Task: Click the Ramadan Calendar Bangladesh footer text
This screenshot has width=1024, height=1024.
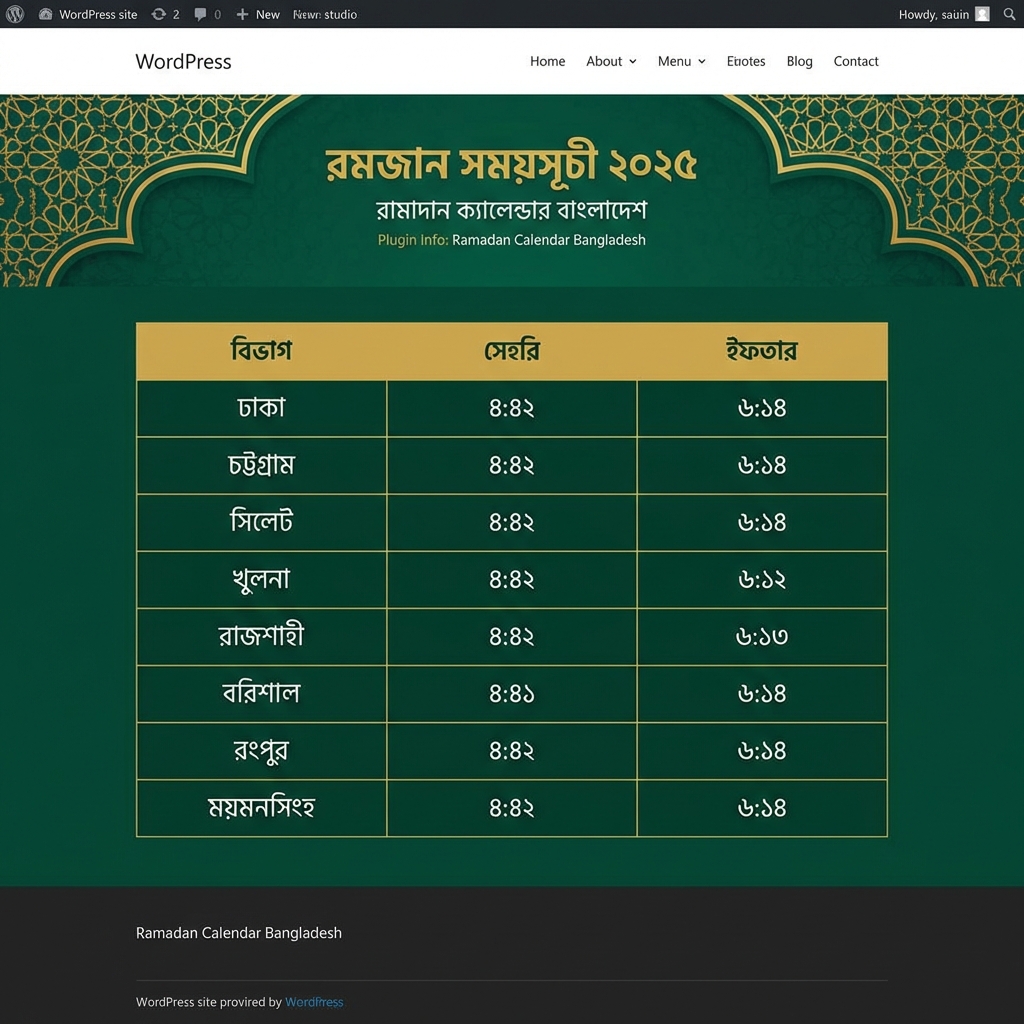Action: [x=238, y=932]
